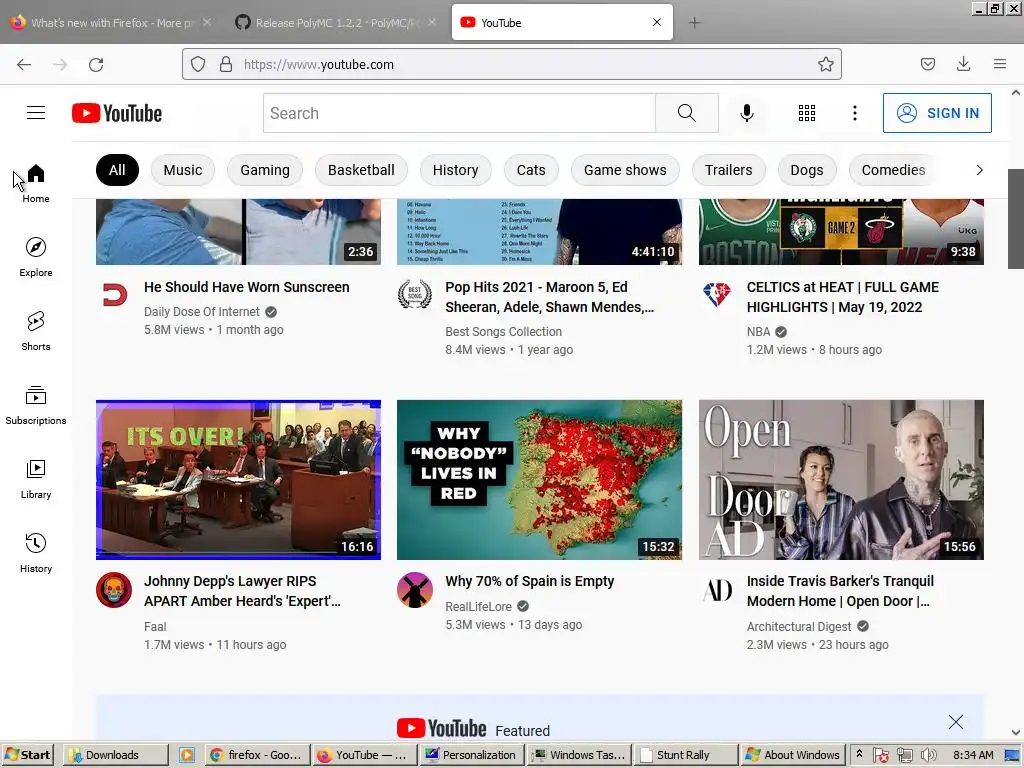Screen dimensions: 1024x768
Task: Open the Windows Start menu
Action: (x=28, y=755)
